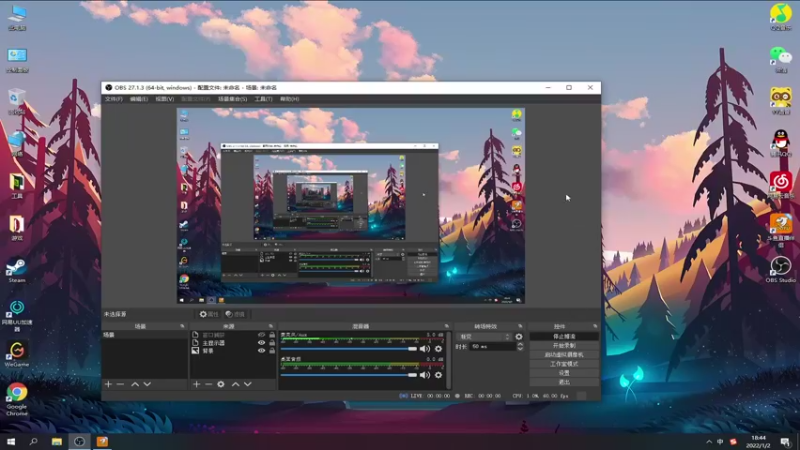Click 停止推流 button
The width and height of the screenshot is (800, 450).
[564, 337]
